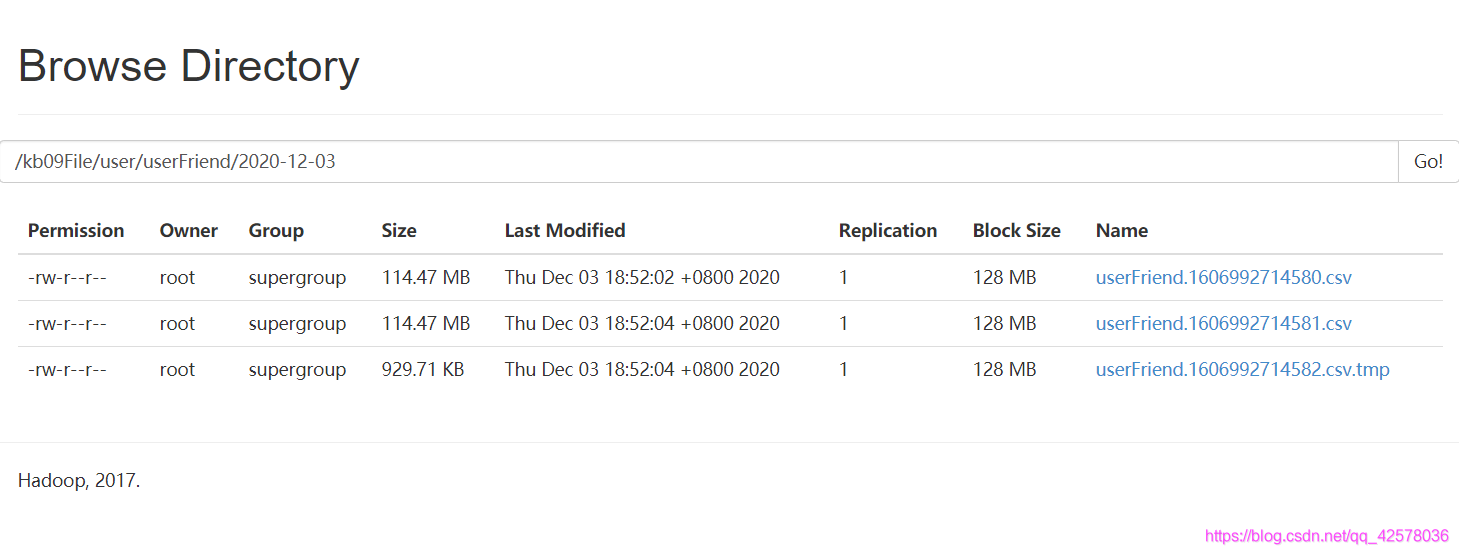1459x555 pixels.
Task: Click the Permission column header
Action: pyautogui.click(x=76, y=230)
